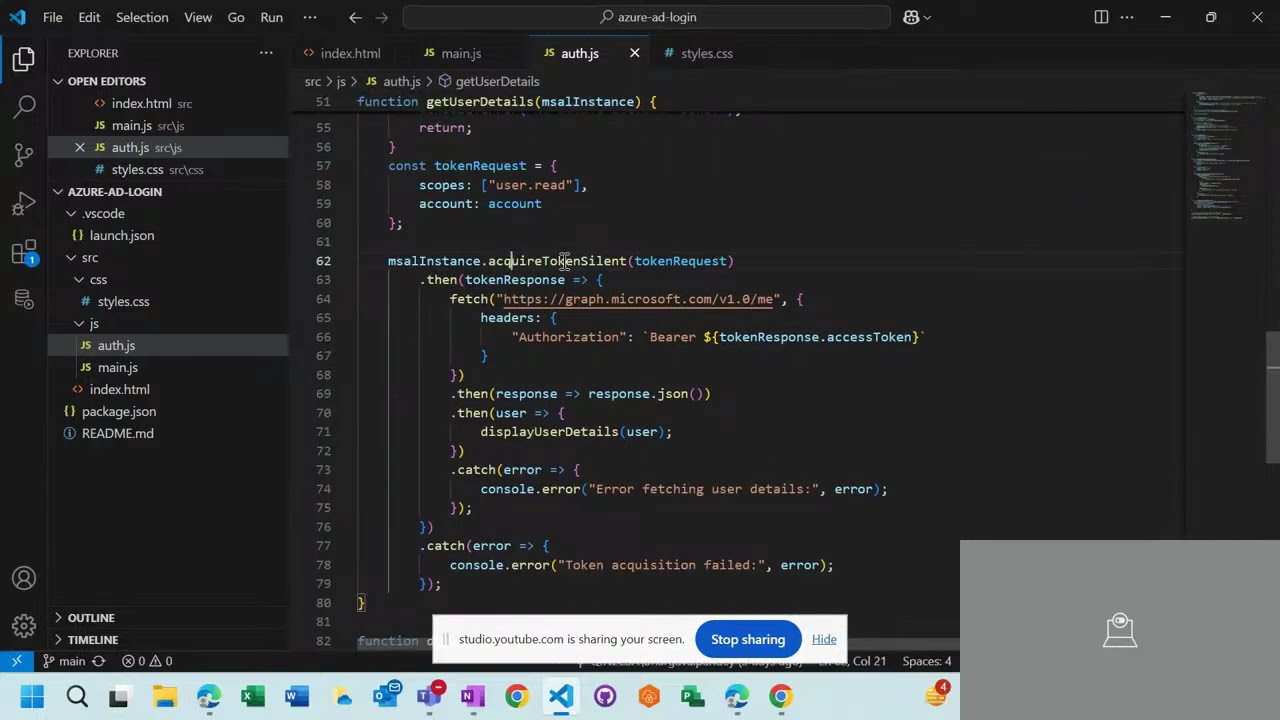Select index.html in Open Editors list
1280x720 pixels.
142,103
